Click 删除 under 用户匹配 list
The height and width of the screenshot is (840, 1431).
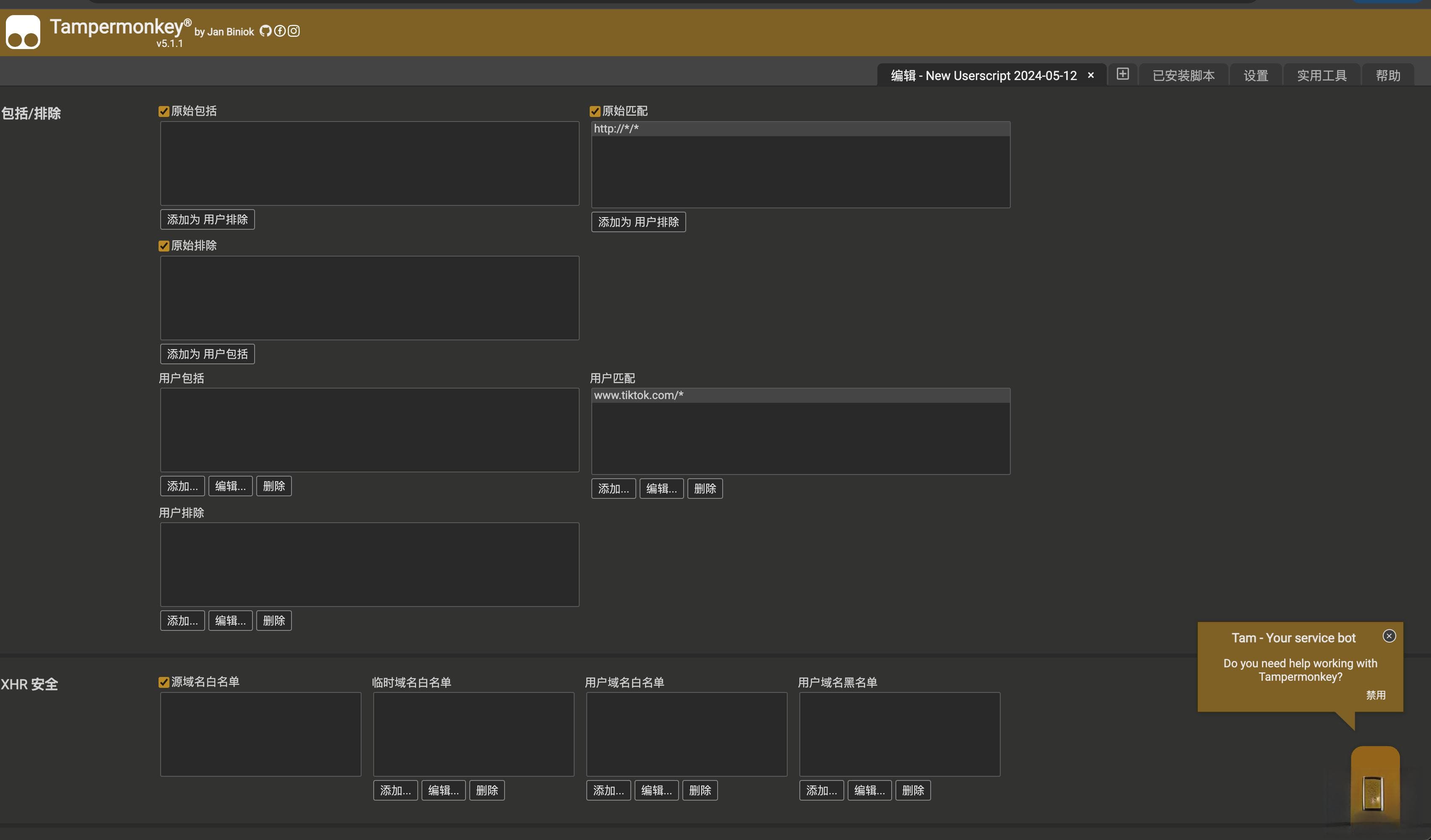[705, 488]
